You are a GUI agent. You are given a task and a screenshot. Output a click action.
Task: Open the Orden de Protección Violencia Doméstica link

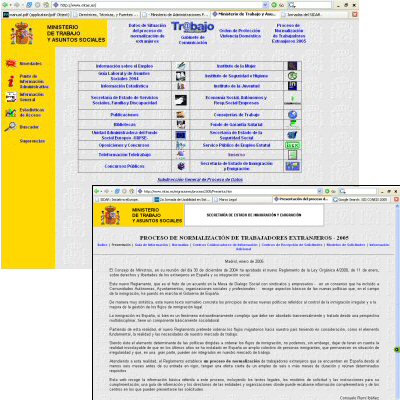240,33
